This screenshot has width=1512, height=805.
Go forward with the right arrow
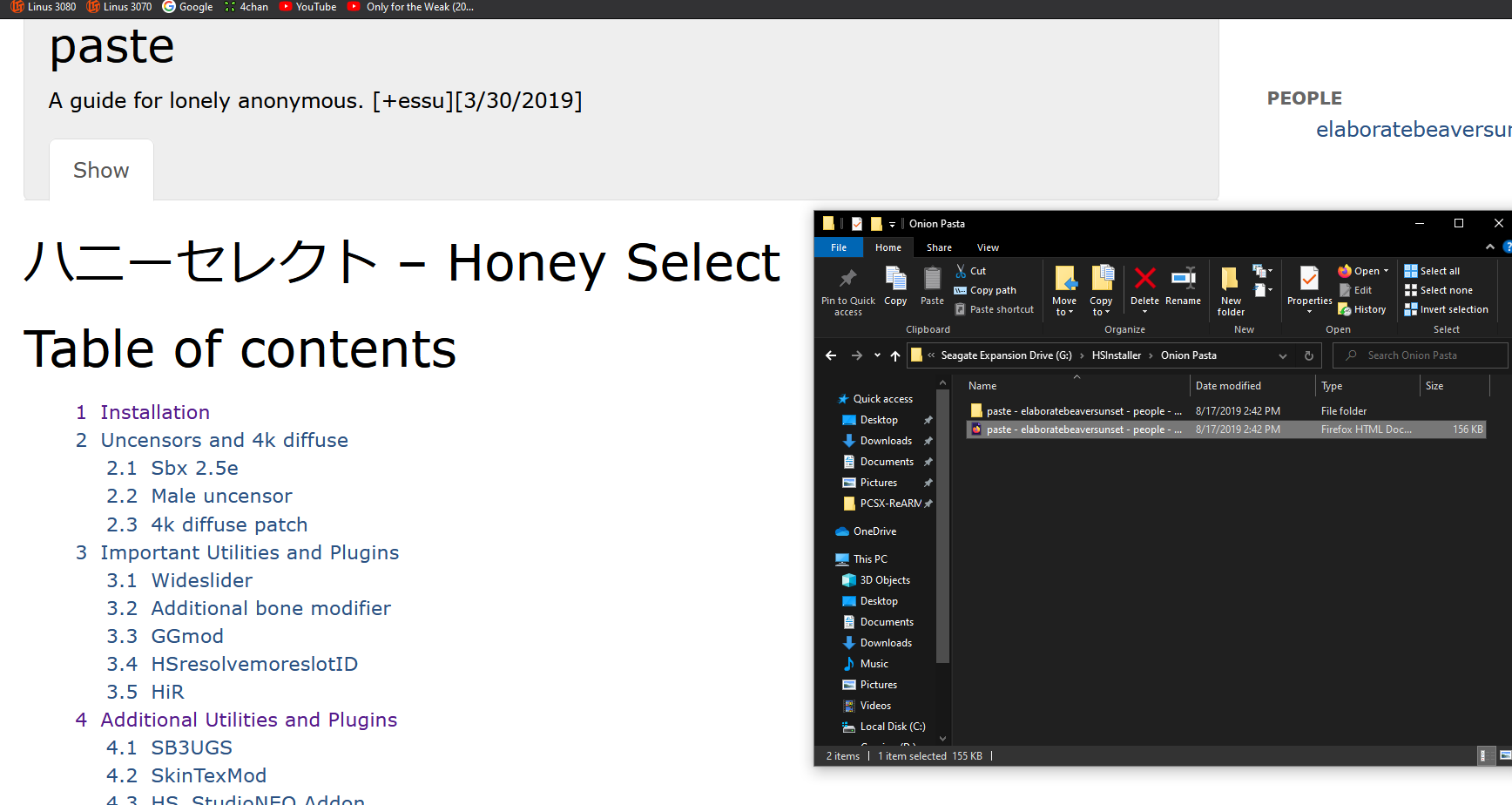(857, 355)
